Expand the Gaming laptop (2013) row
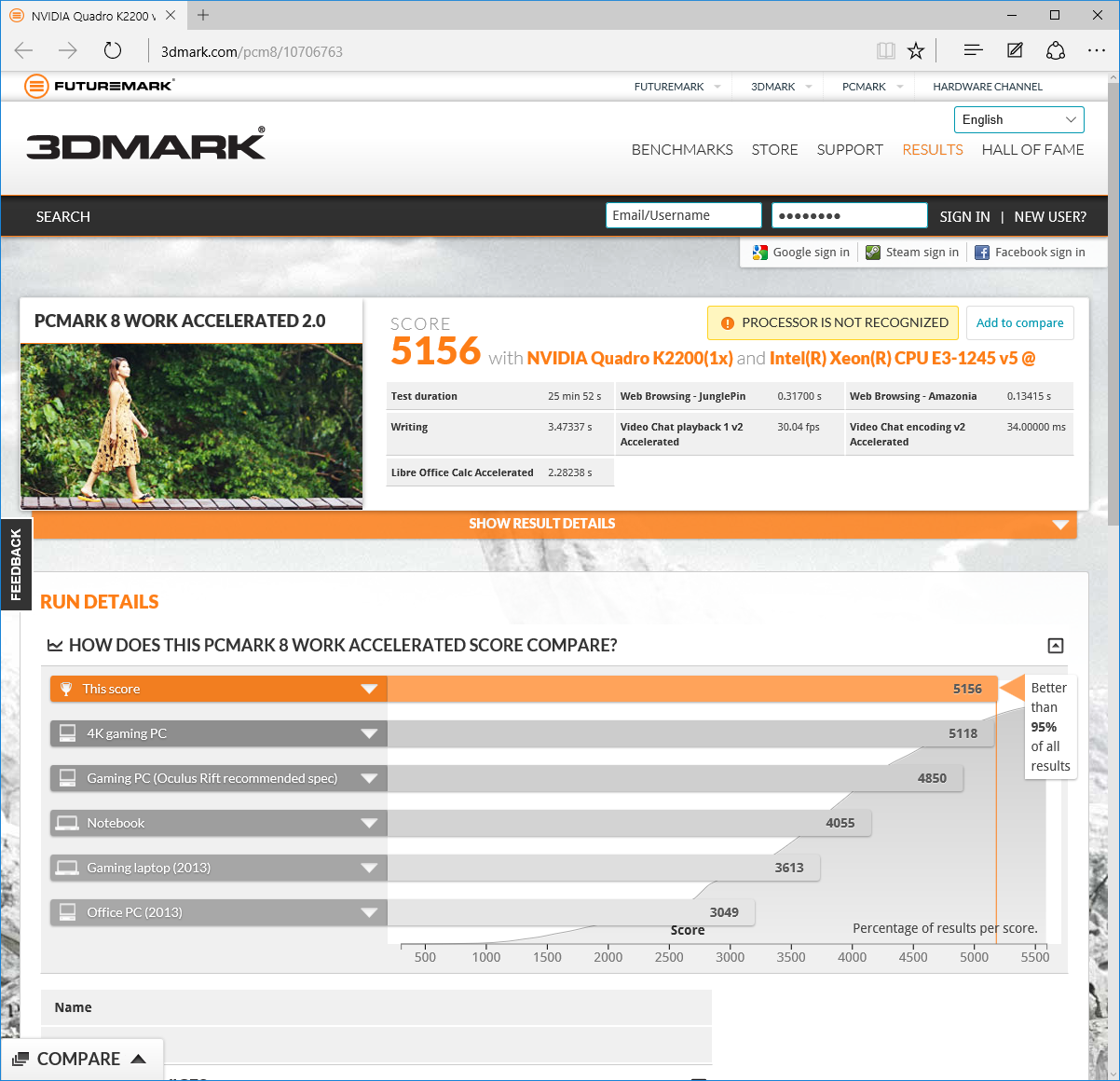 369,868
